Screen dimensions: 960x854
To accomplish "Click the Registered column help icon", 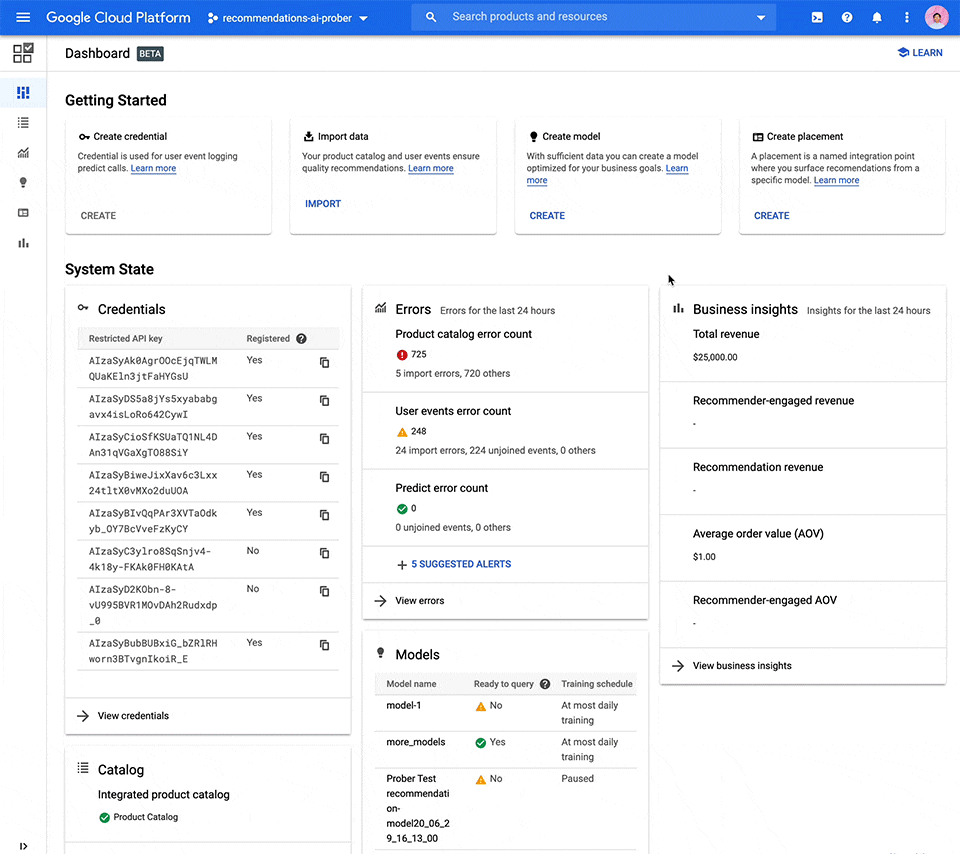I will [301, 339].
